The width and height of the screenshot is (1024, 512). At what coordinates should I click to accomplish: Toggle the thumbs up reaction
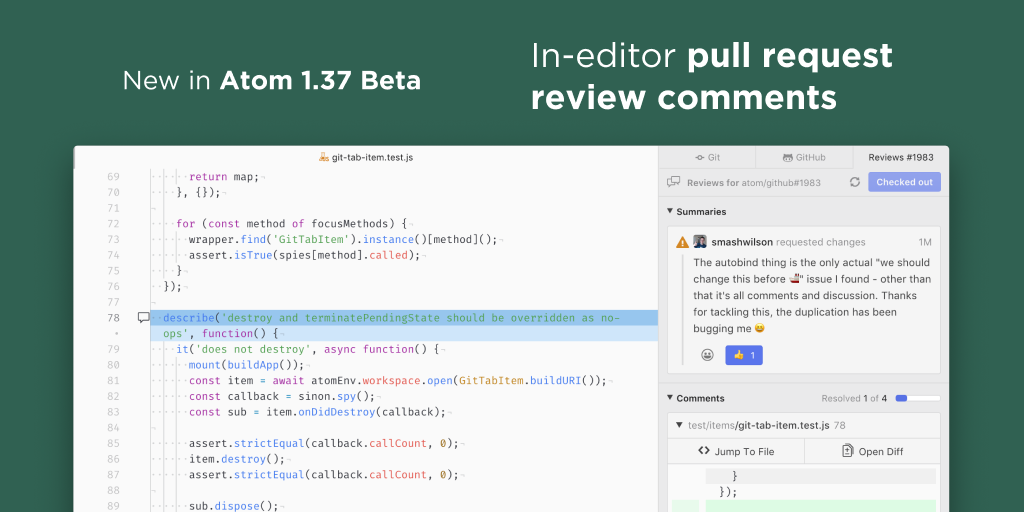coord(744,355)
